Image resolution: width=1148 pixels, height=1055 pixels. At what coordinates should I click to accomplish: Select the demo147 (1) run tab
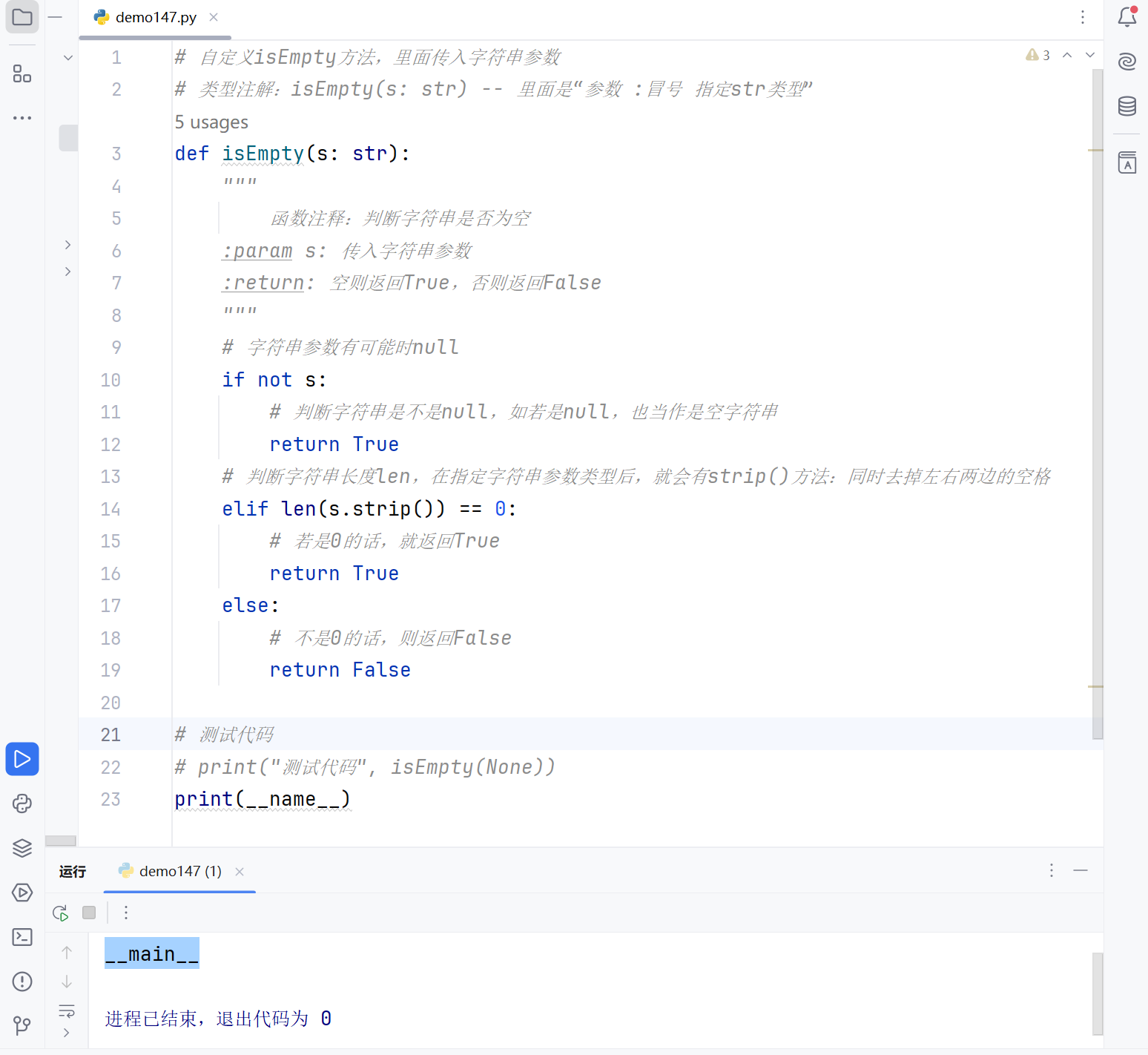180,872
